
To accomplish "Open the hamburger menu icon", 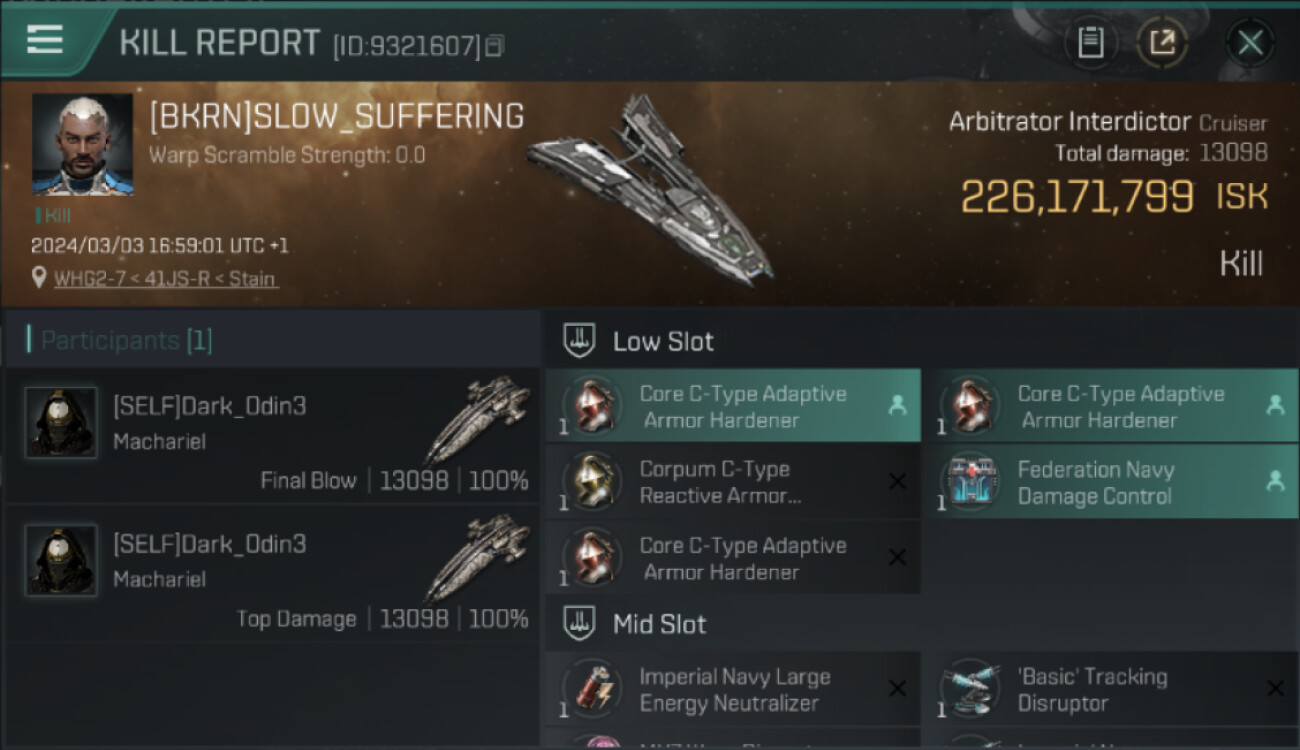I will (45, 39).
